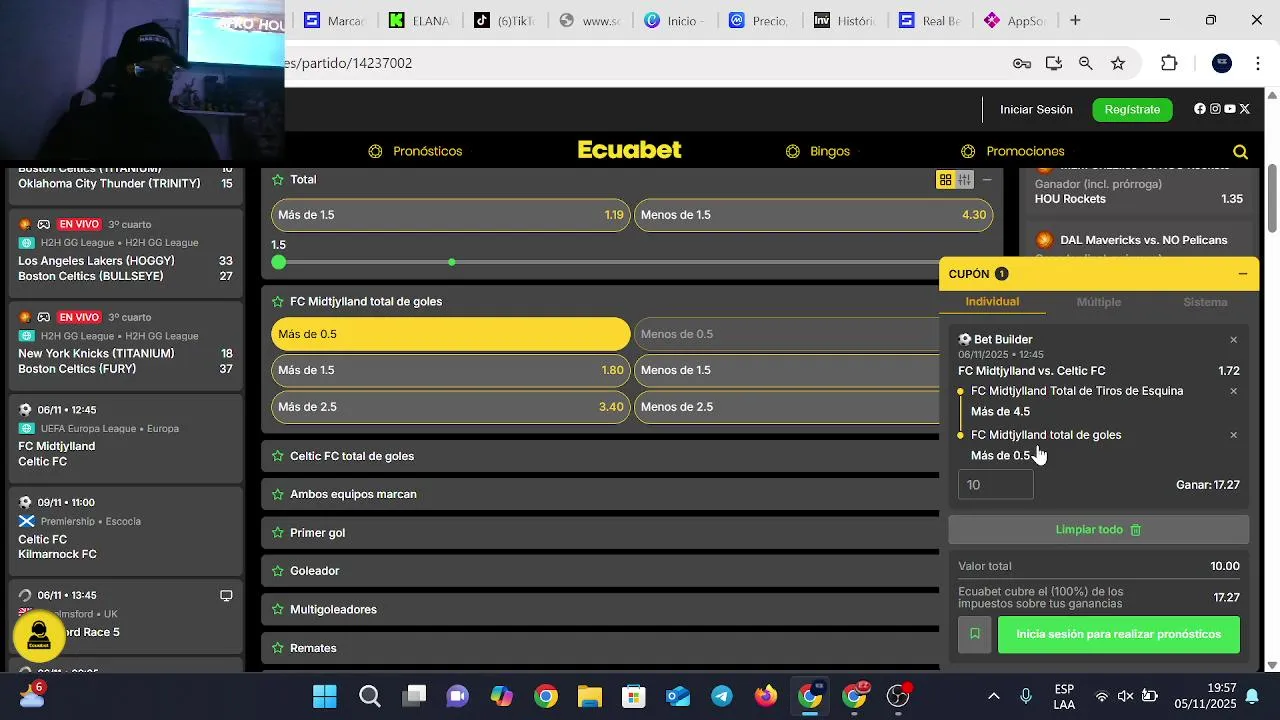Expand the Goleador section
Viewport: 1280px width, 720px height.
coord(600,571)
